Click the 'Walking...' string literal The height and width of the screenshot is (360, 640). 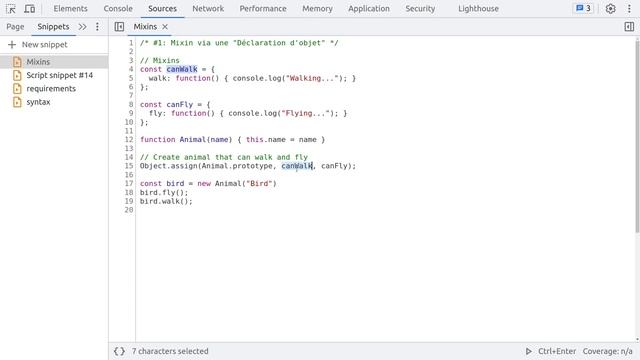pyautogui.click(x=311, y=78)
